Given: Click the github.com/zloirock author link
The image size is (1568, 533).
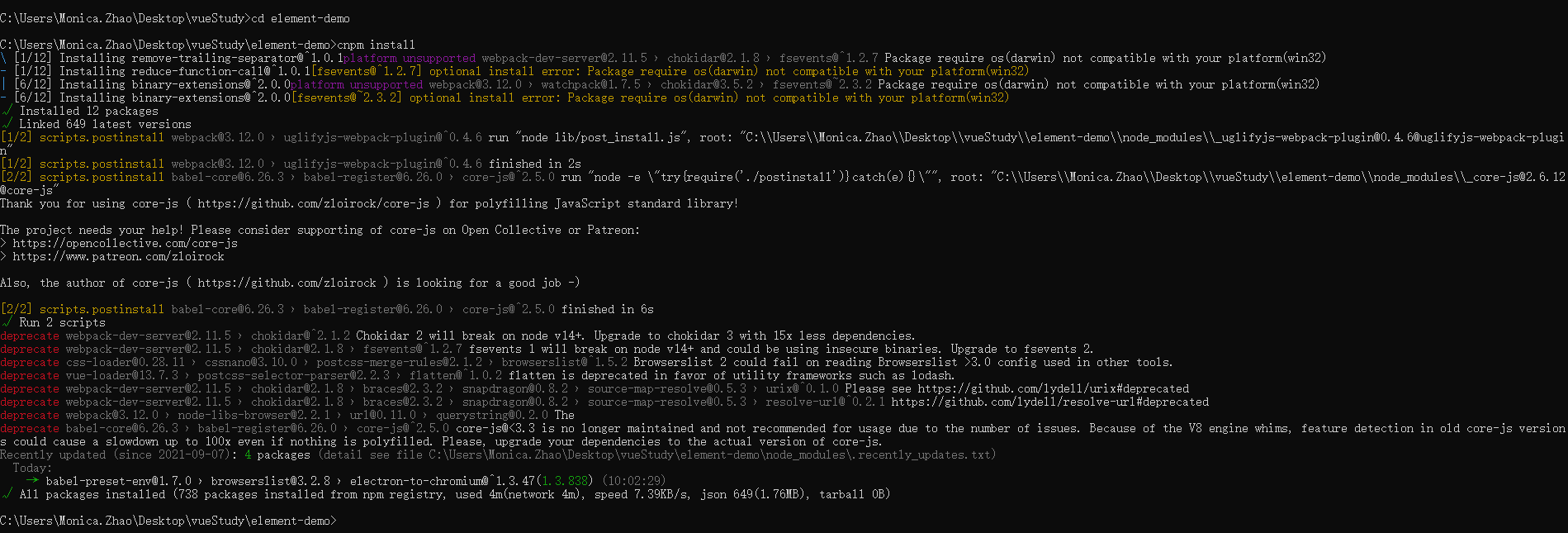Looking at the screenshot, I should tap(287, 283).
